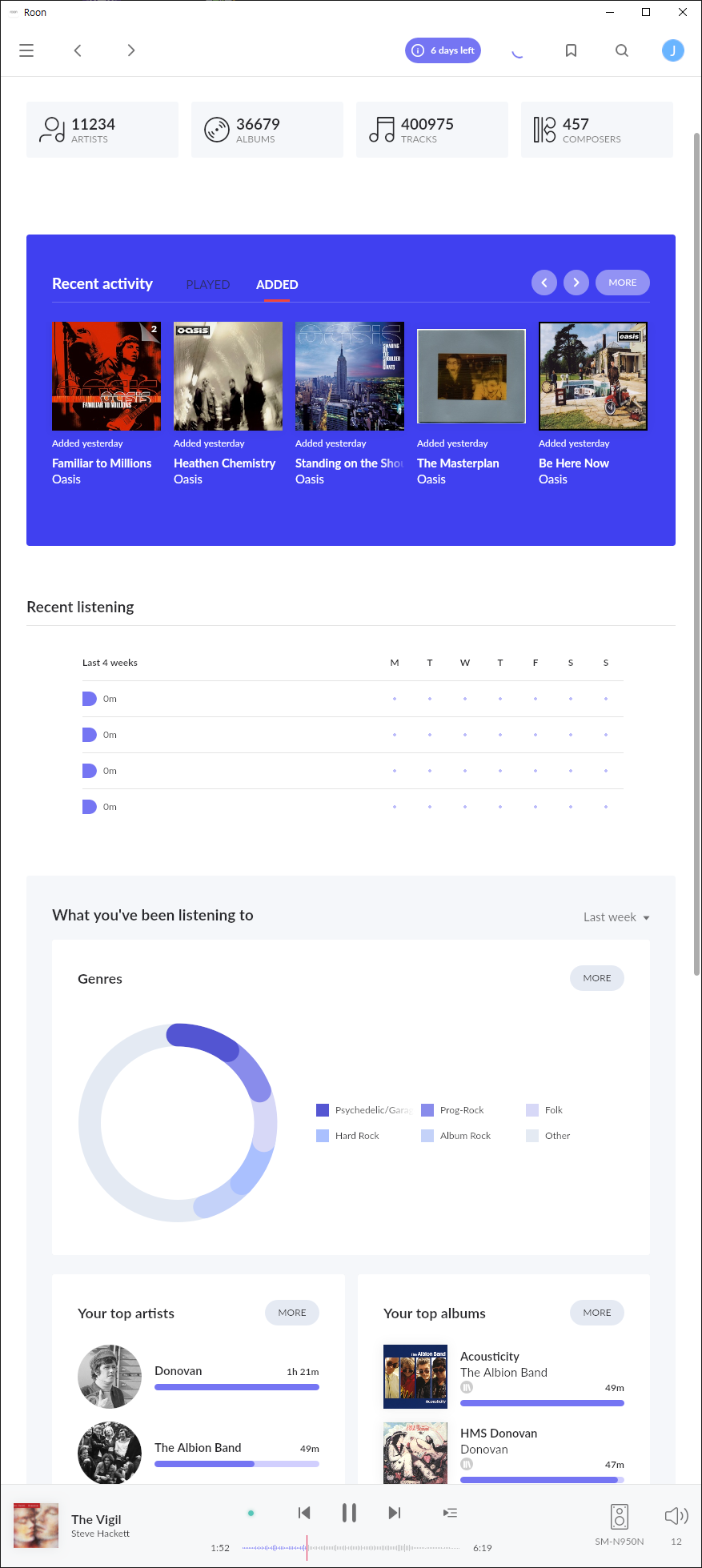Viewport: 702px width, 1568px height.
Task: Show previous recent activity items
Action: point(544,283)
